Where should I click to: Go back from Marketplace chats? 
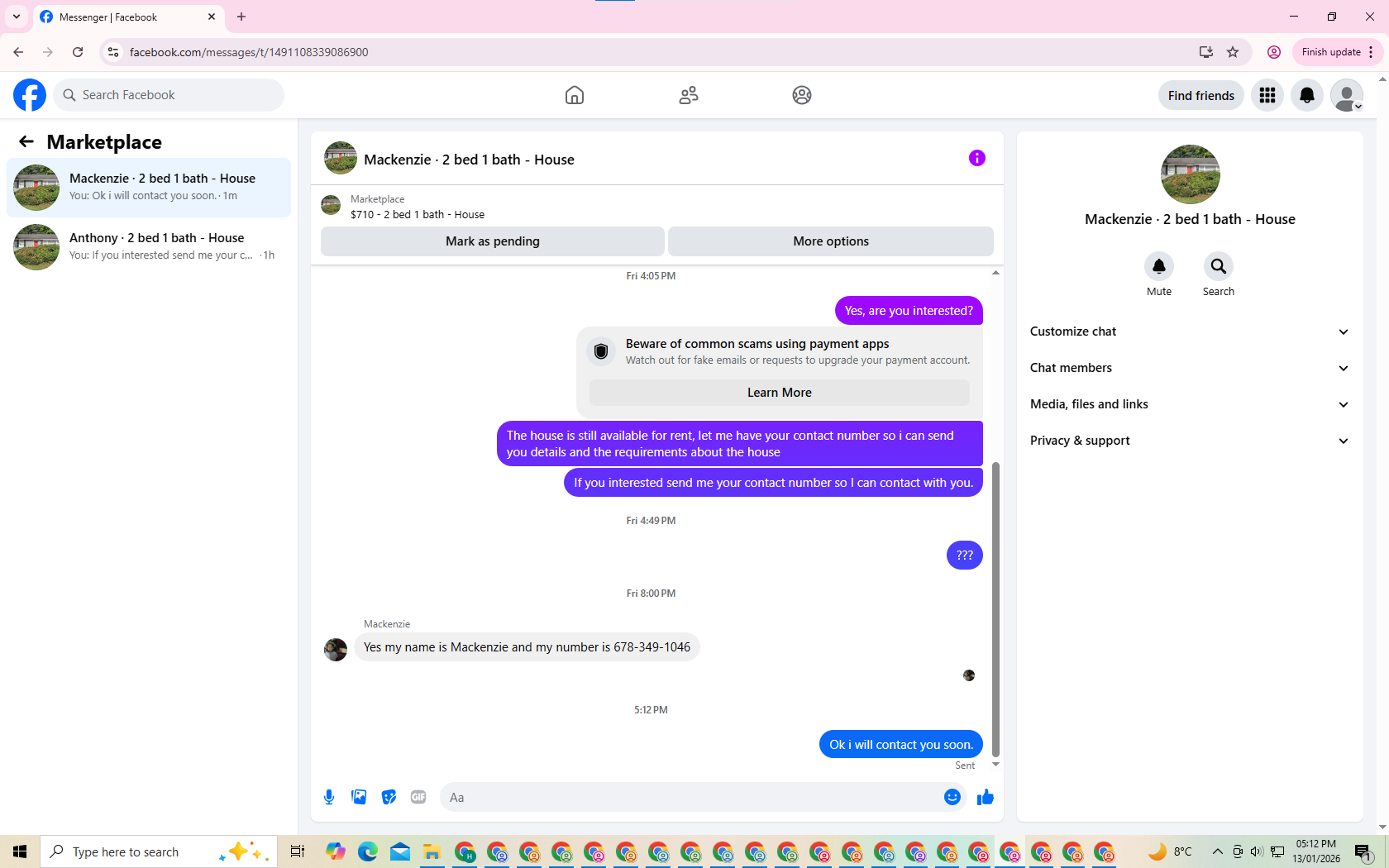coord(26,141)
